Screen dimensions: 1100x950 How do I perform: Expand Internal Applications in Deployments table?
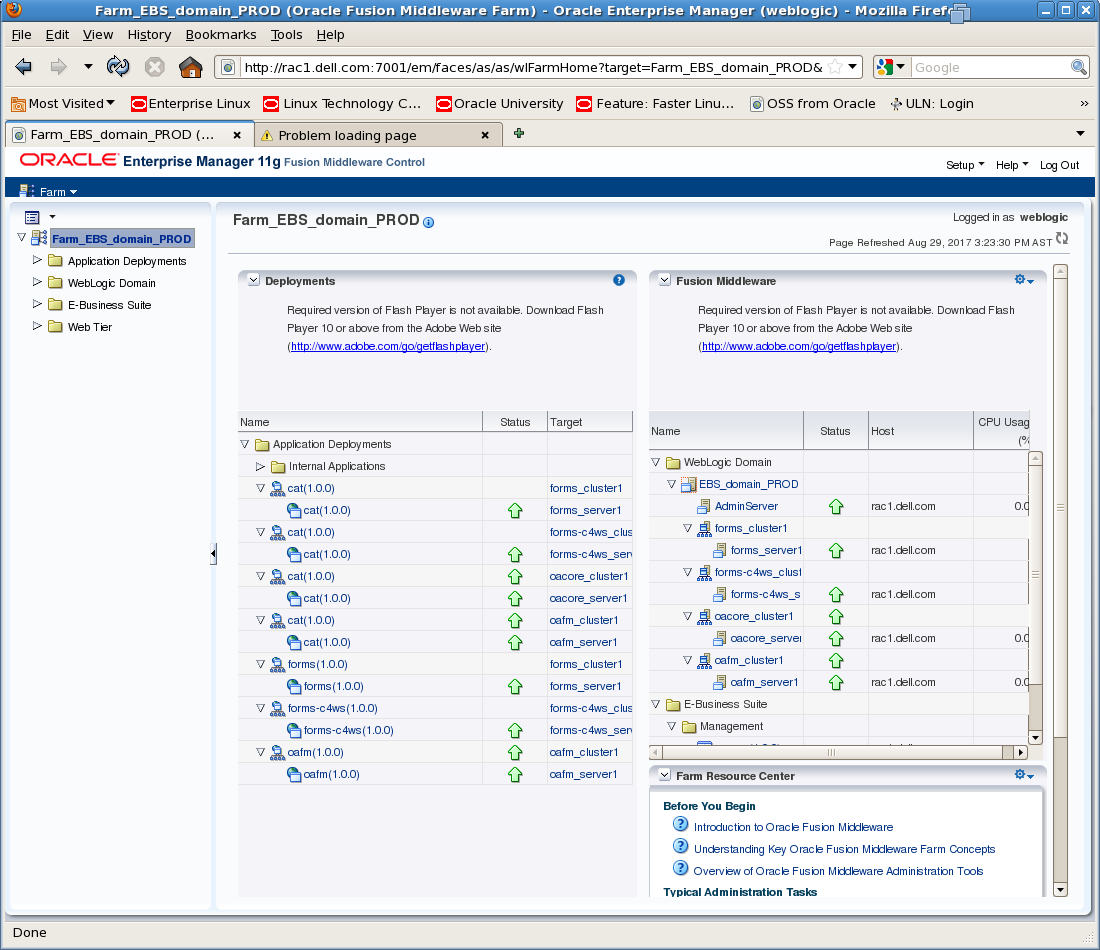[x=260, y=467]
